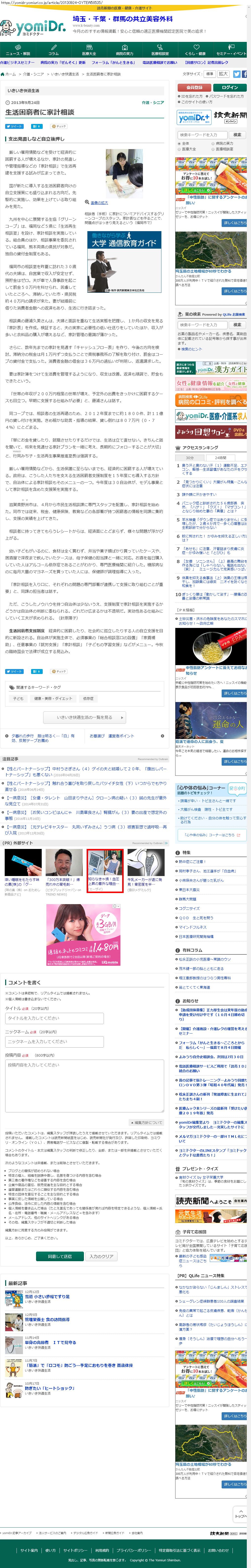Open いきいき快適生活の一覧を見る button
Screen dimensions: 251x1568
point(85,718)
